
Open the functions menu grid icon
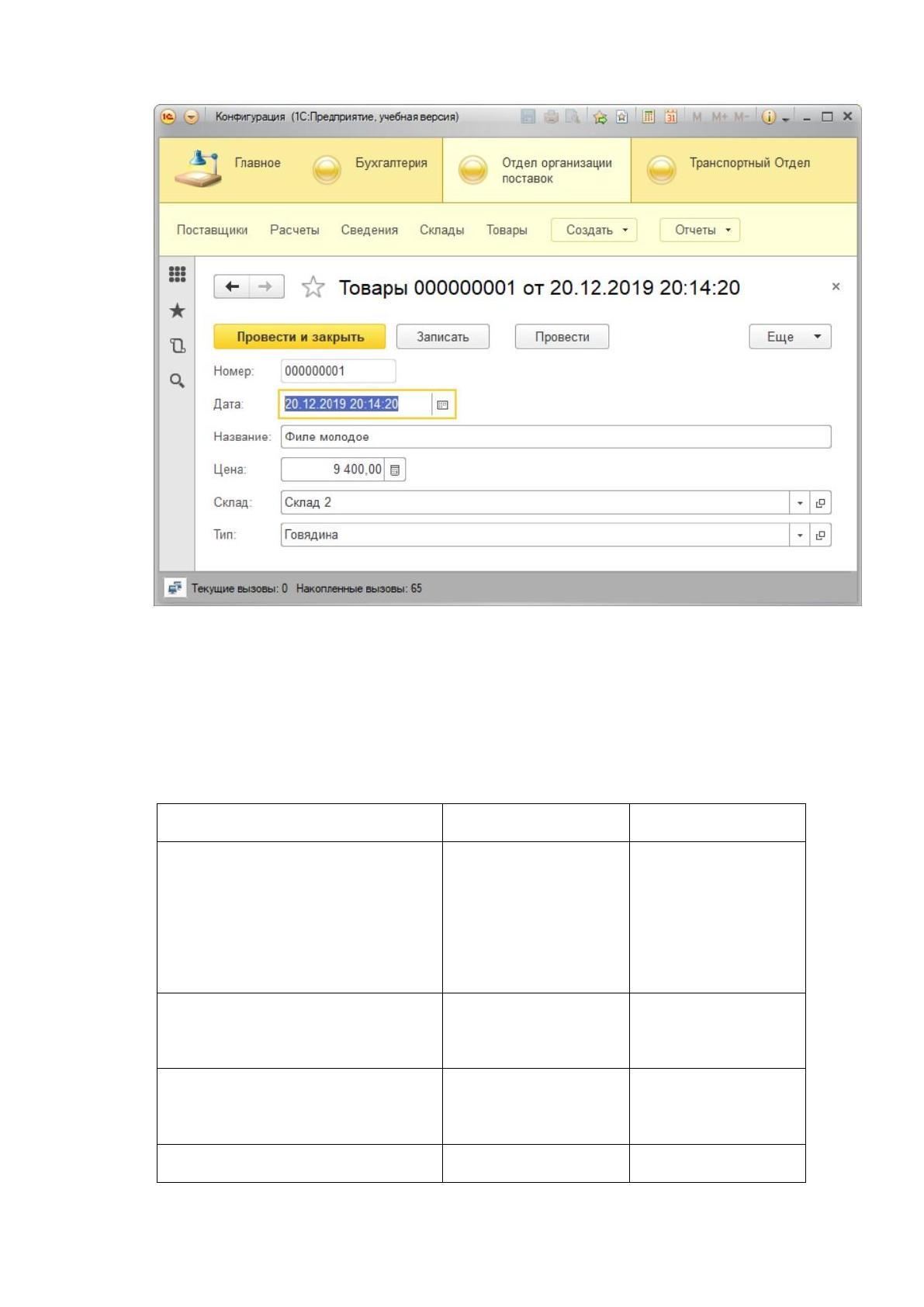(x=177, y=274)
